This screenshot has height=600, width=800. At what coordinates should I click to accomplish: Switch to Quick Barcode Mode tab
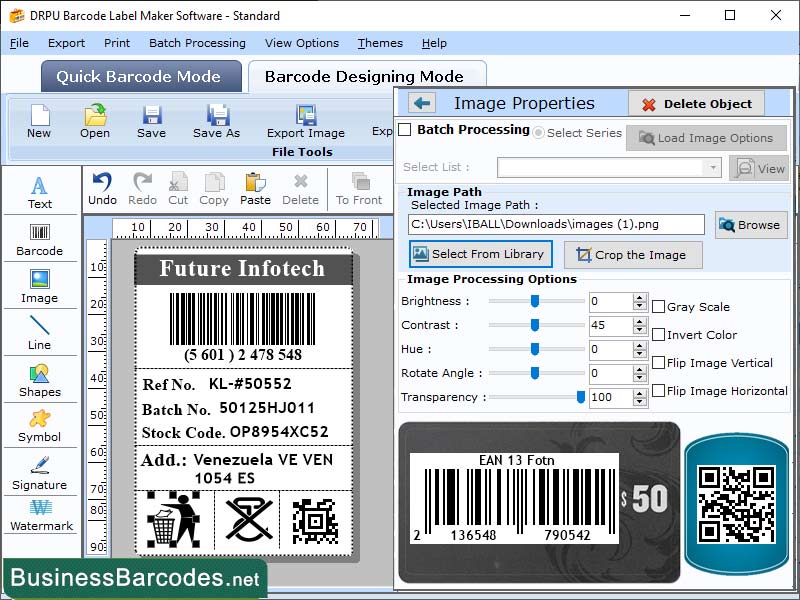click(x=140, y=76)
